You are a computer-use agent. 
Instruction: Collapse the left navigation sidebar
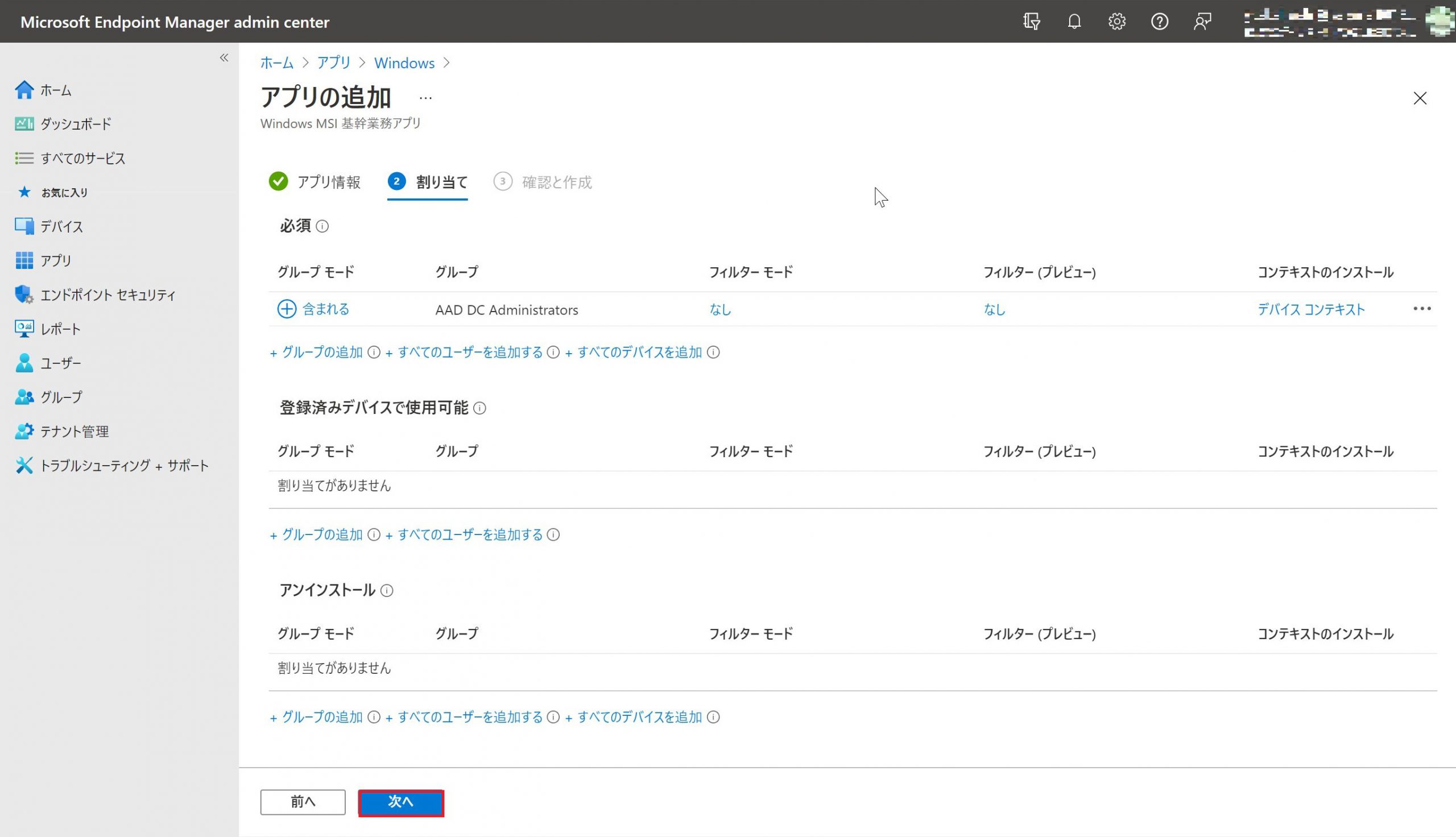[224, 57]
